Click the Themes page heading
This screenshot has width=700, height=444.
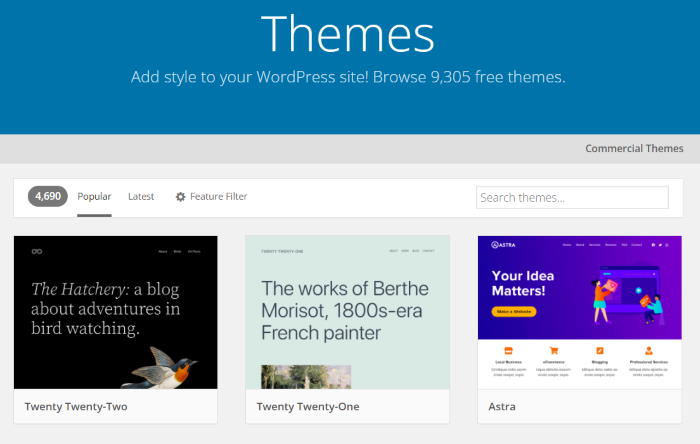[x=348, y=34]
